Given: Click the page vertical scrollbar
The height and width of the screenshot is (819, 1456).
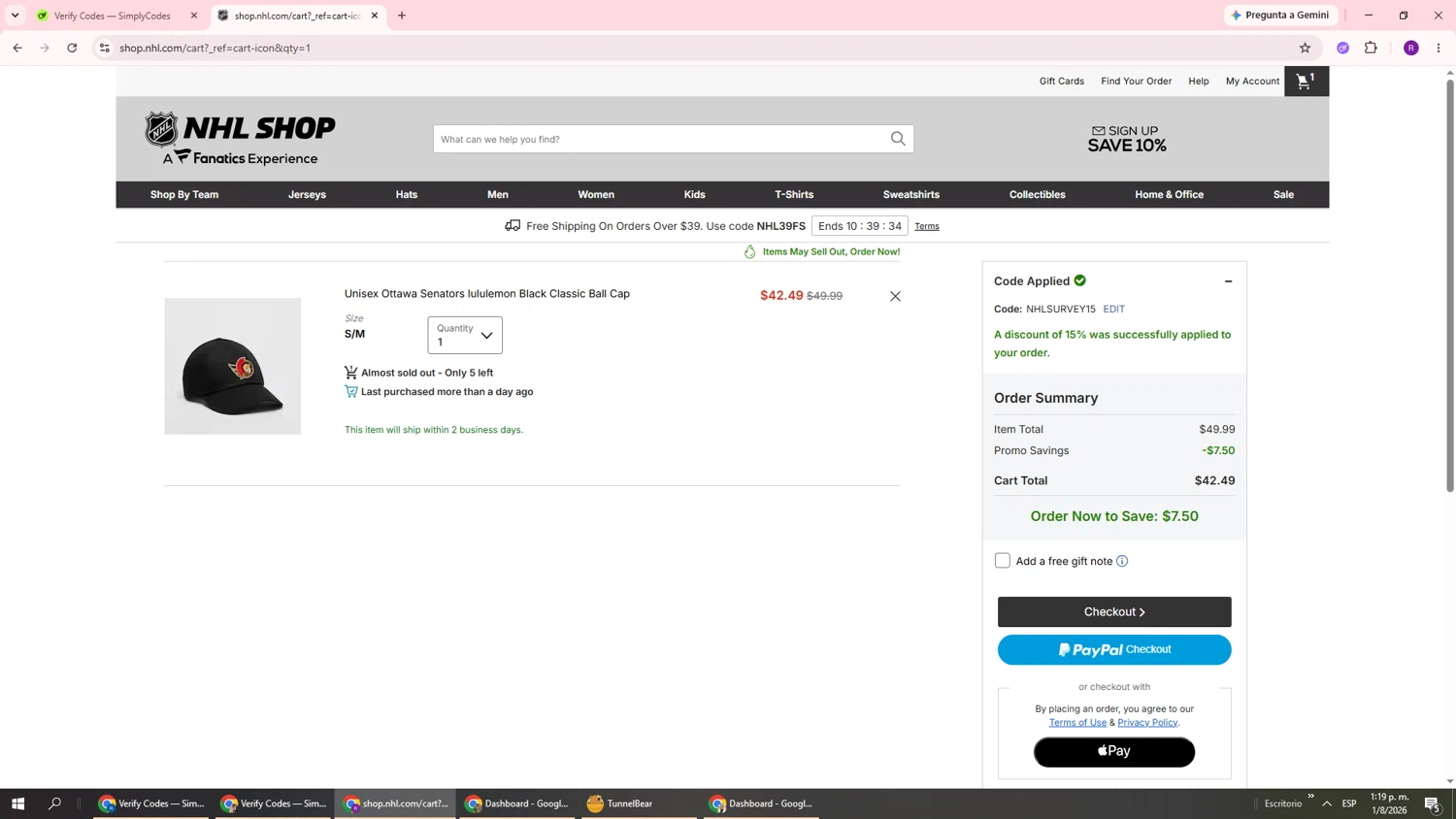Looking at the screenshot, I should (1450, 286).
